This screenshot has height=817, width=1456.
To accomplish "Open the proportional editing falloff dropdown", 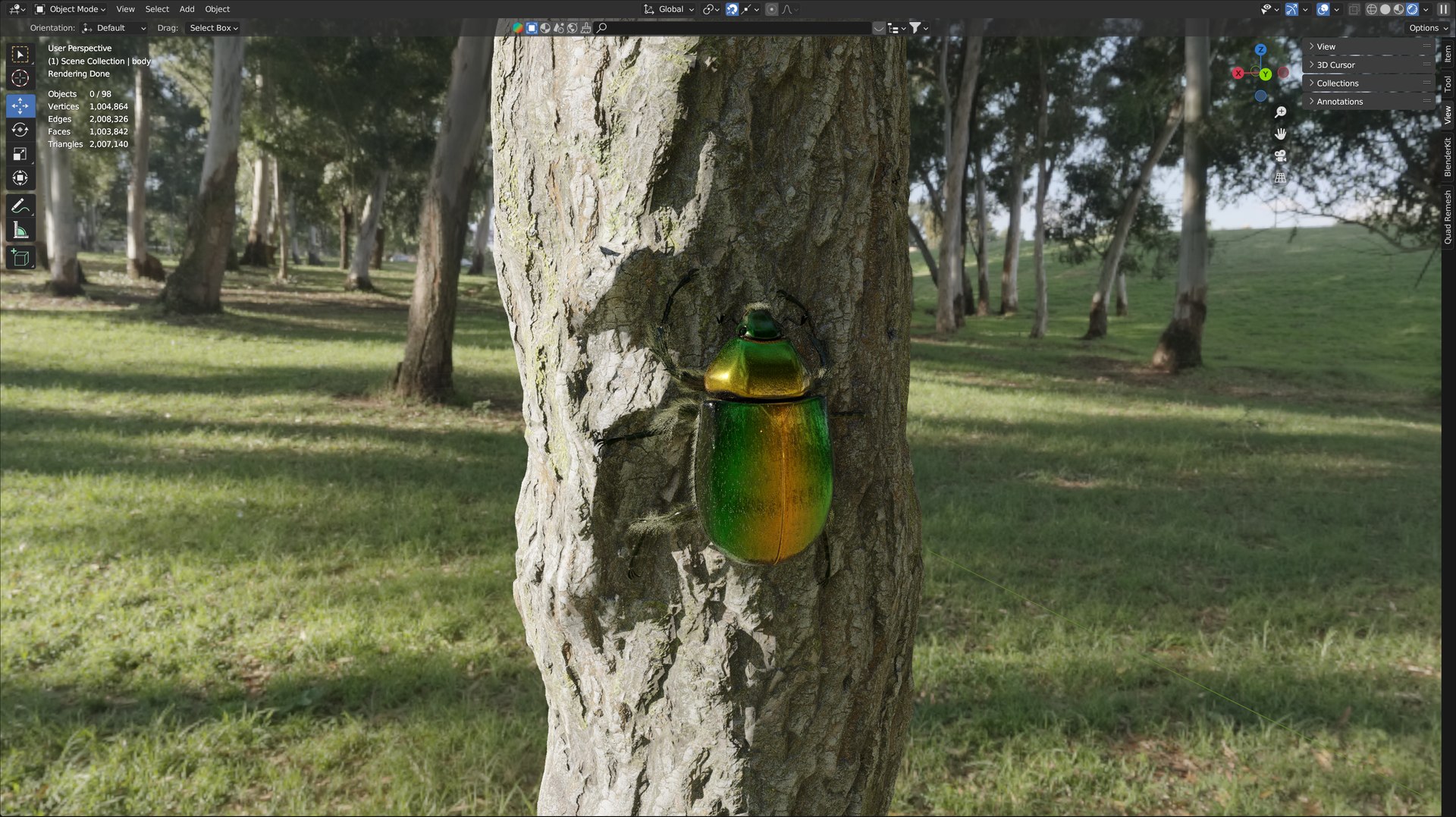I will [x=789, y=9].
